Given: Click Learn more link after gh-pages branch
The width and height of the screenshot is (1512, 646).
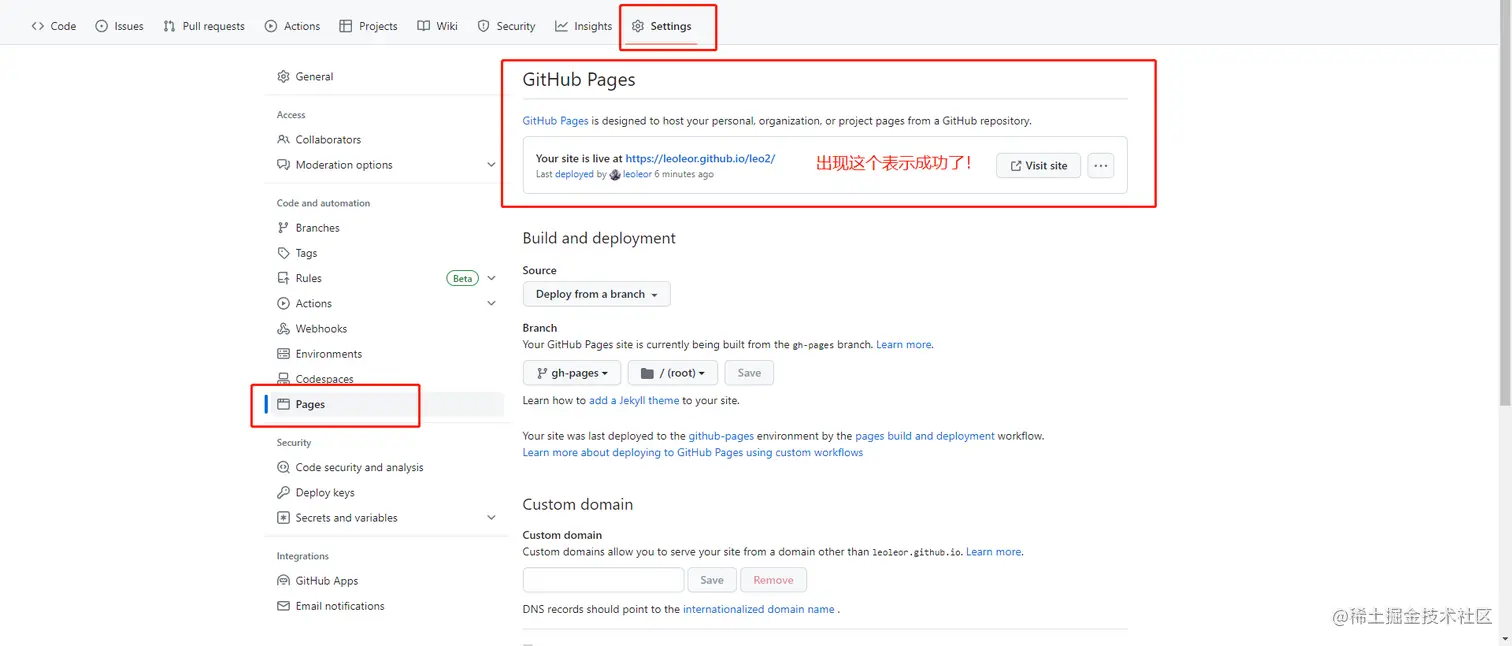Looking at the screenshot, I should pyautogui.click(x=904, y=344).
